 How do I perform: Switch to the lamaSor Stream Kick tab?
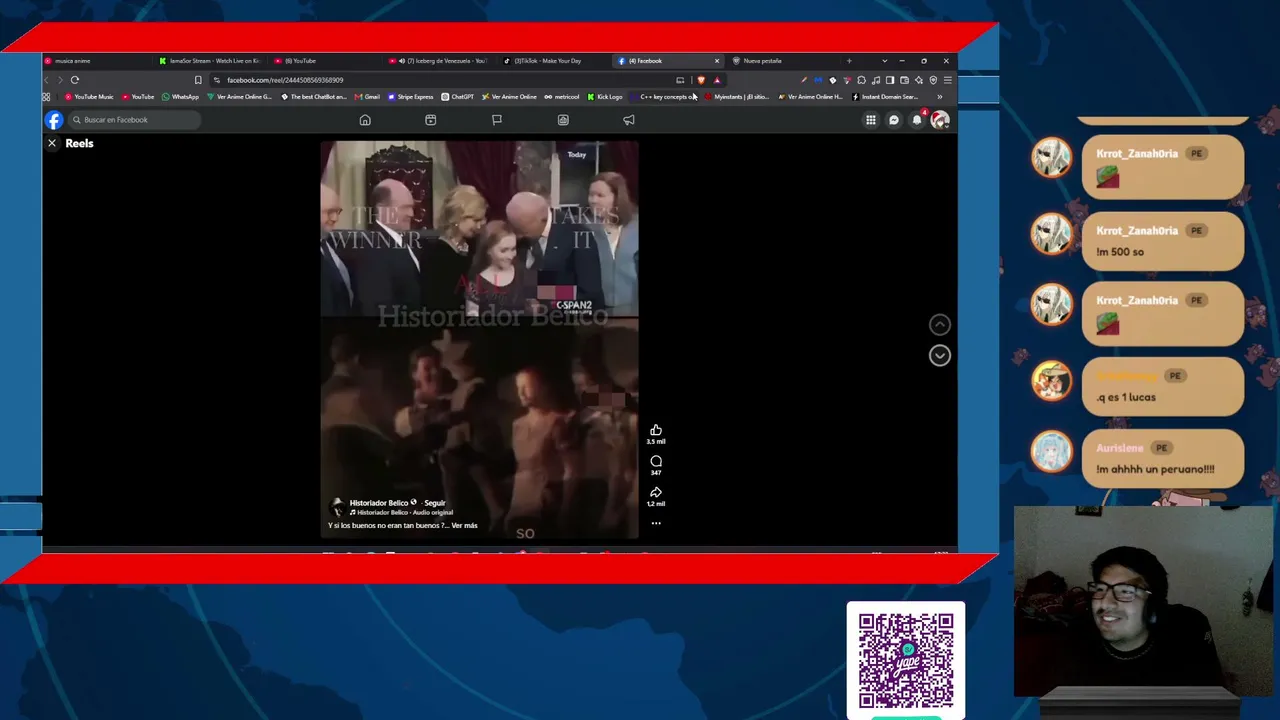[x=211, y=61]
